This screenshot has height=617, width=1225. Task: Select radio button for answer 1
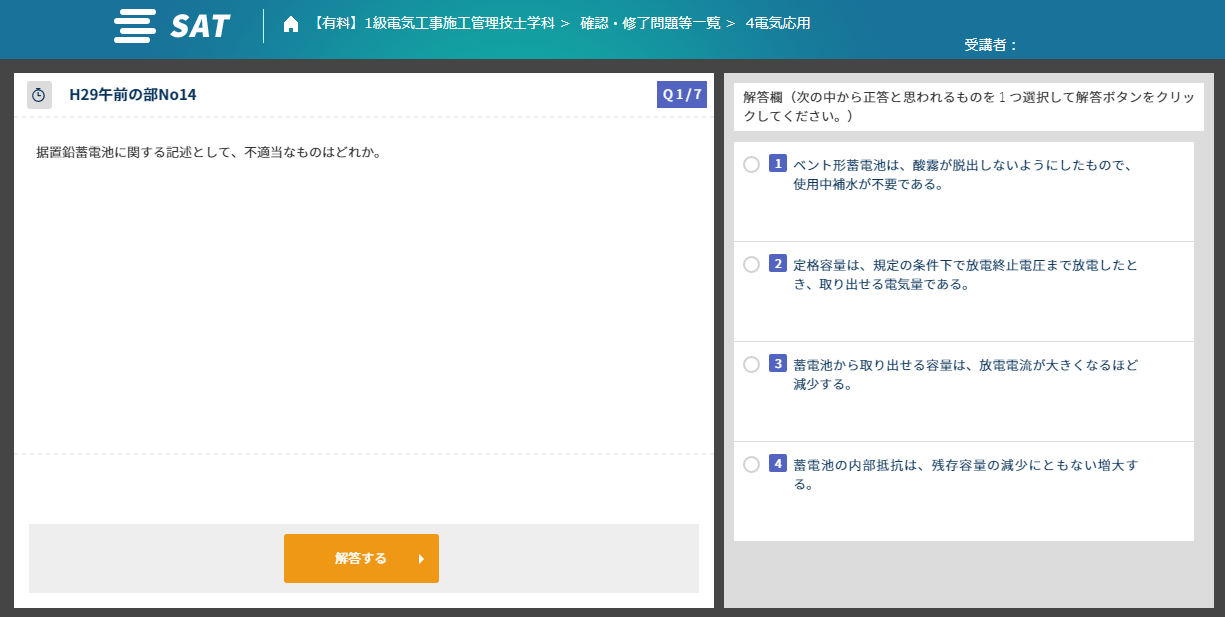point(752,164)
